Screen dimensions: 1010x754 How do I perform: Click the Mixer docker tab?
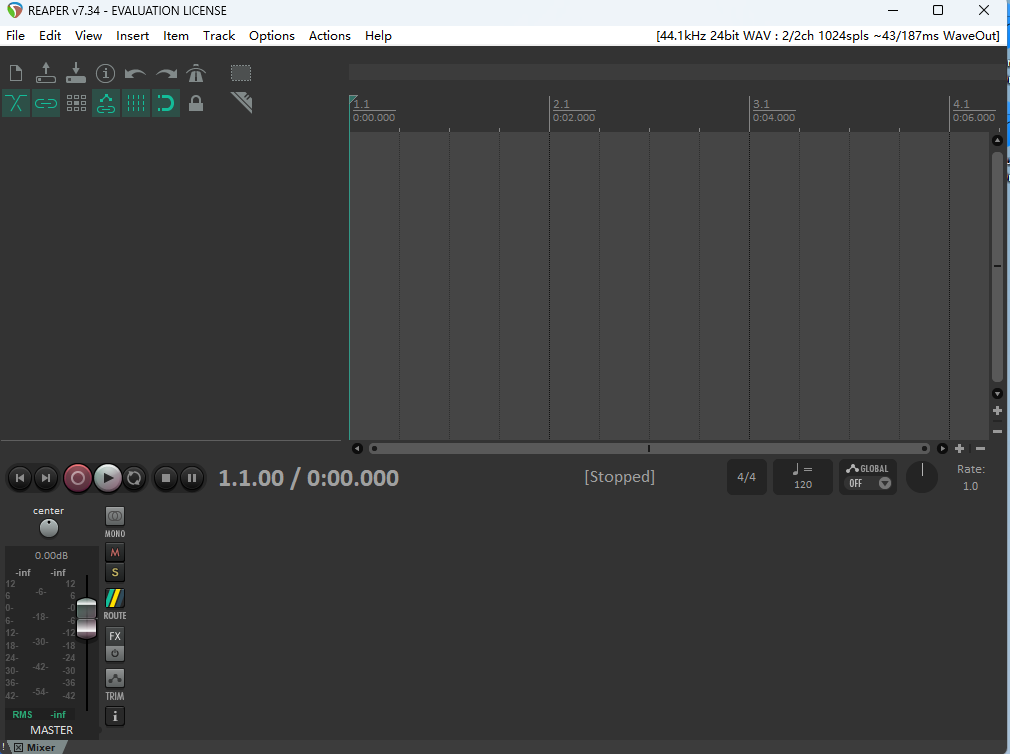[x=41, y=748]
